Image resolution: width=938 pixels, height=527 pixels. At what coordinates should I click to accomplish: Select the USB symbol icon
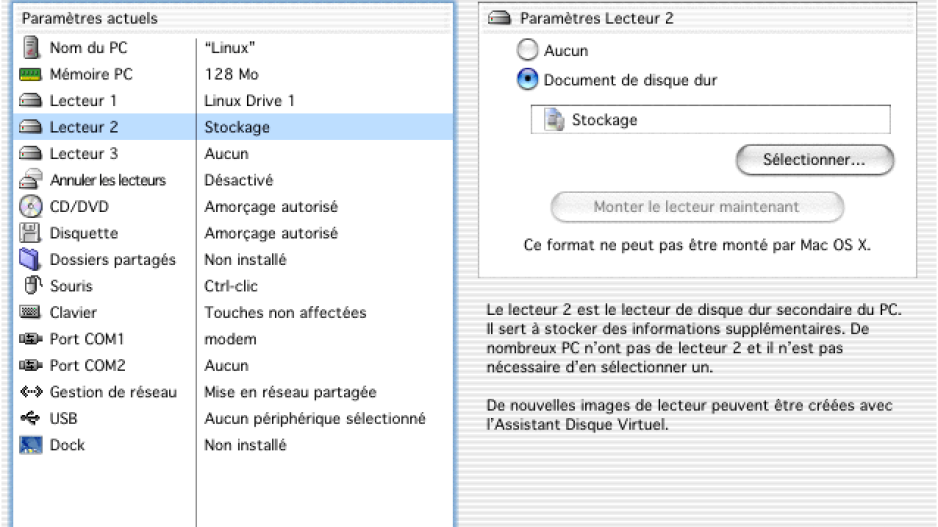(x=31, y=418)
